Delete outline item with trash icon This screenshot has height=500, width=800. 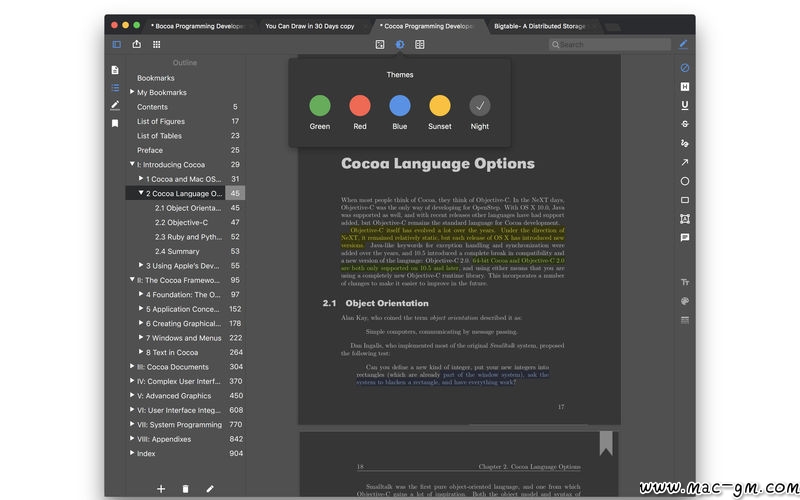pos(185,489)
